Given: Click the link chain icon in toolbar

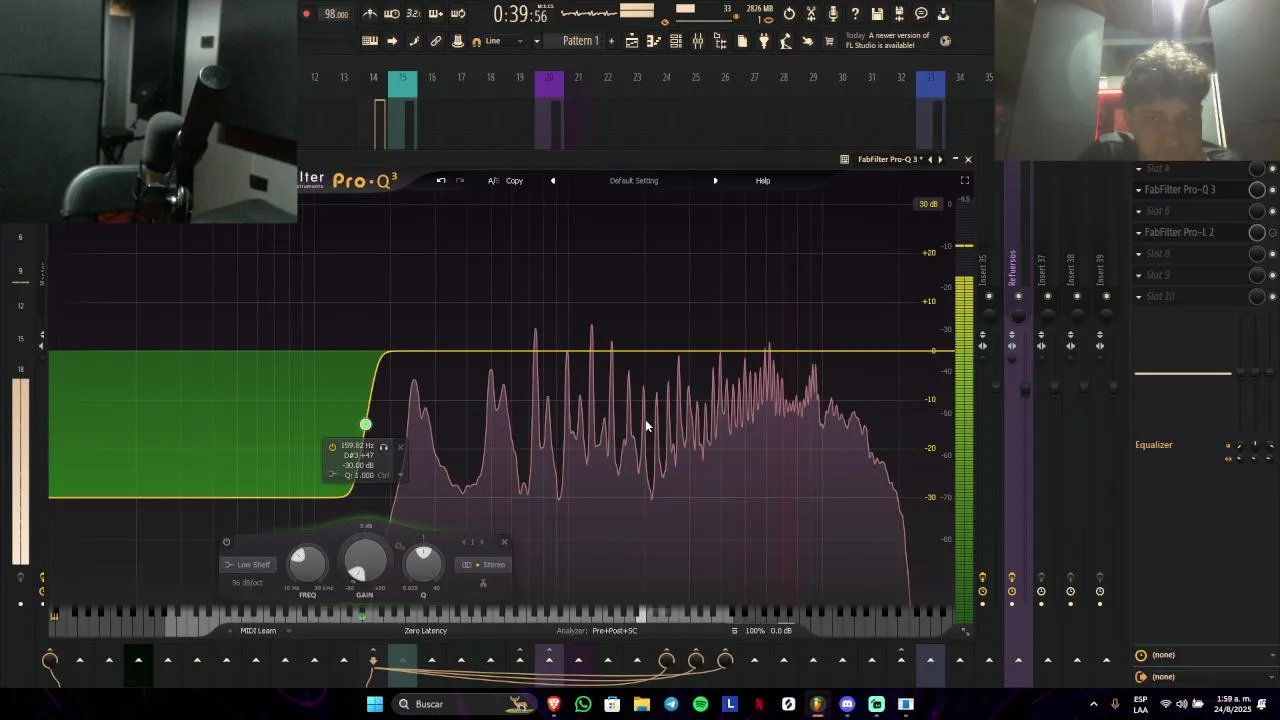Looking at the screenshot, I should pos(436,41).
